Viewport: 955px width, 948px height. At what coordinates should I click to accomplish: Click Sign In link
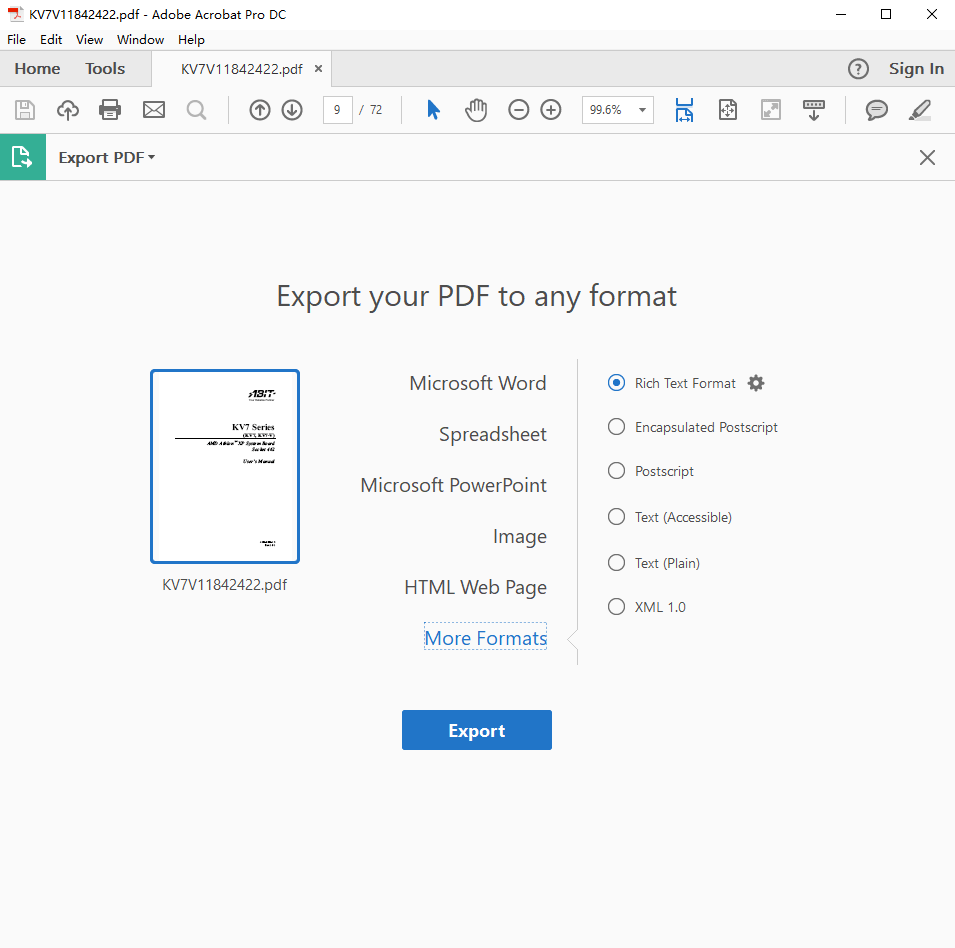coord(916,69)
